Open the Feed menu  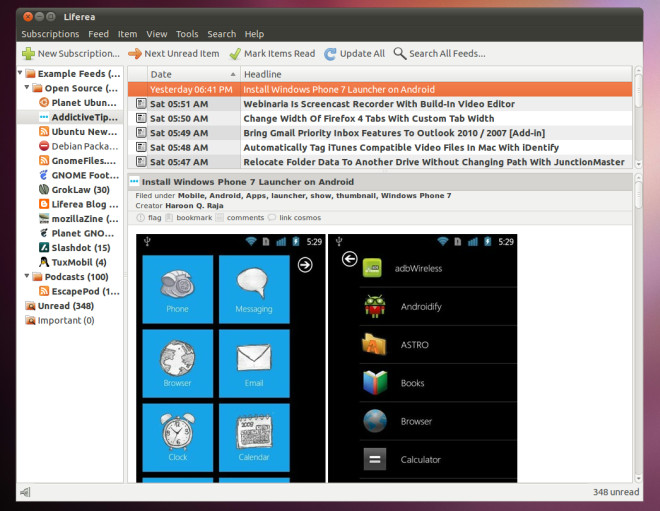click(98, 34)
